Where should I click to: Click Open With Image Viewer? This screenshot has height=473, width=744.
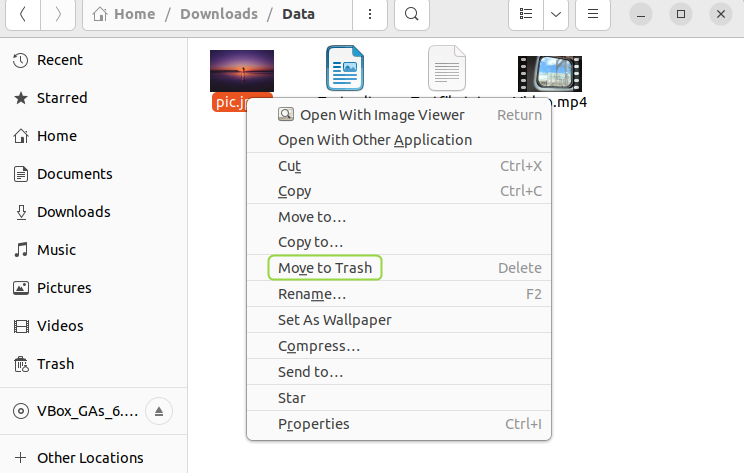[x=382, y=115]
